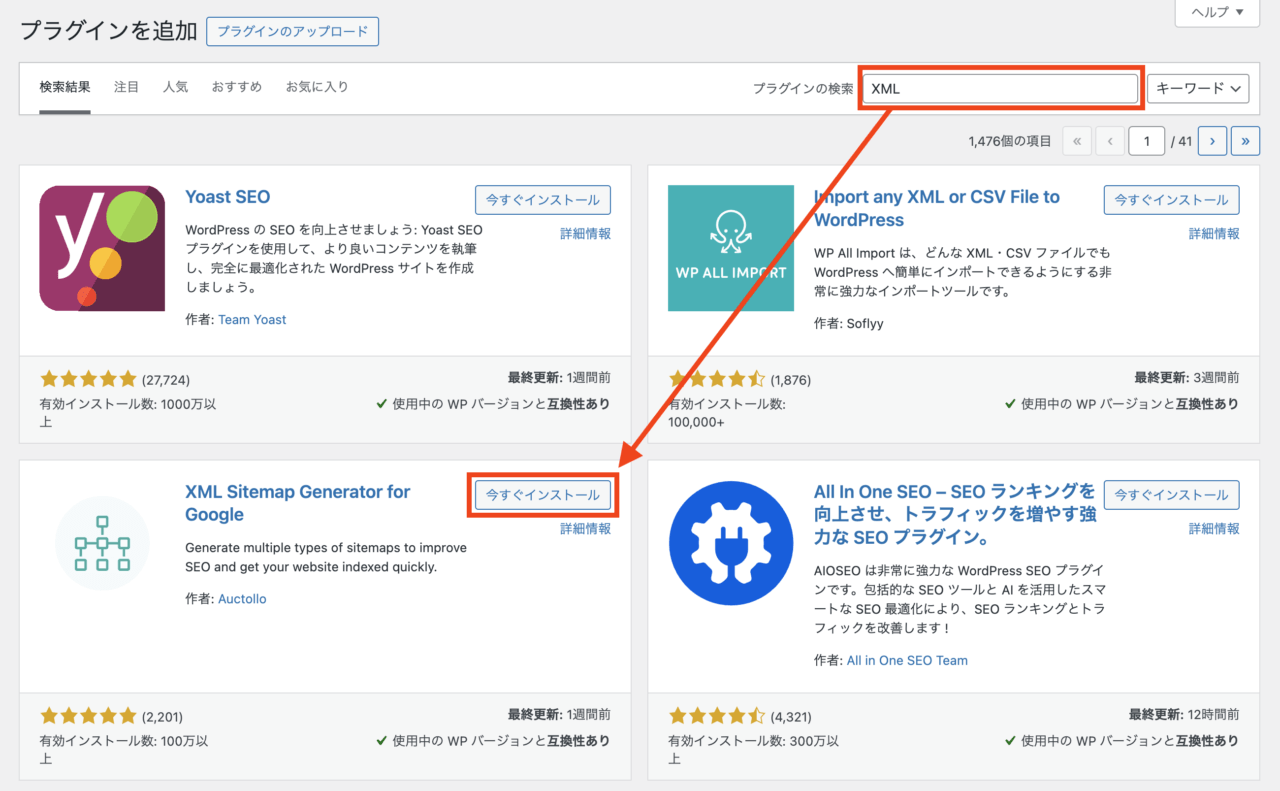1280x791 pixels.
Task: Click All In One SEO star rating
Action: click(x=717, y=716)
